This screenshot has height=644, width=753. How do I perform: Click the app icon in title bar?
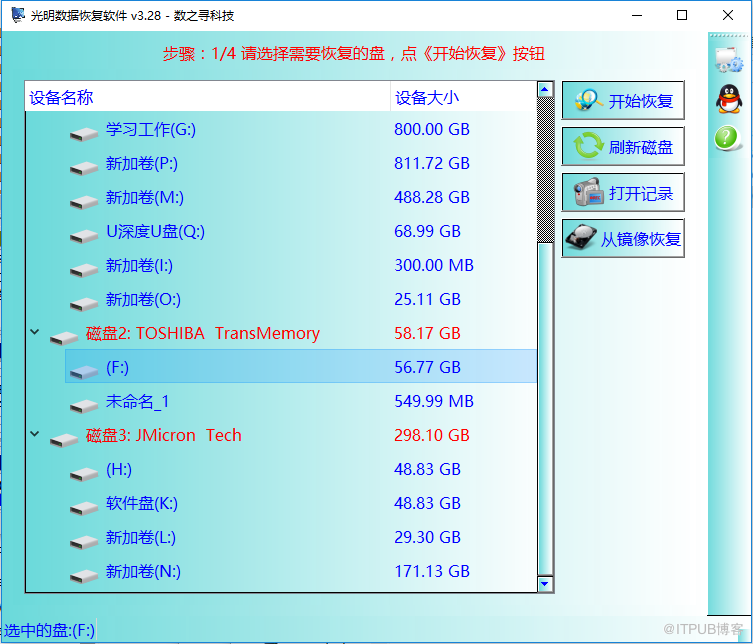pyautogui.click(x=18, y=15)
